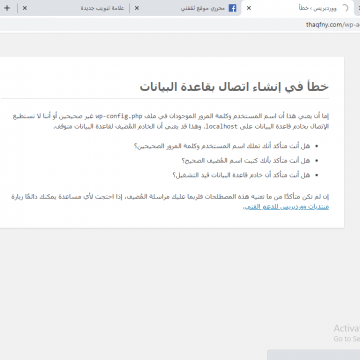The width and height of the screenshot is (360, 360).
Task: Click the loading spinner on the ووردبريس tab
Action: click(345, 8)
